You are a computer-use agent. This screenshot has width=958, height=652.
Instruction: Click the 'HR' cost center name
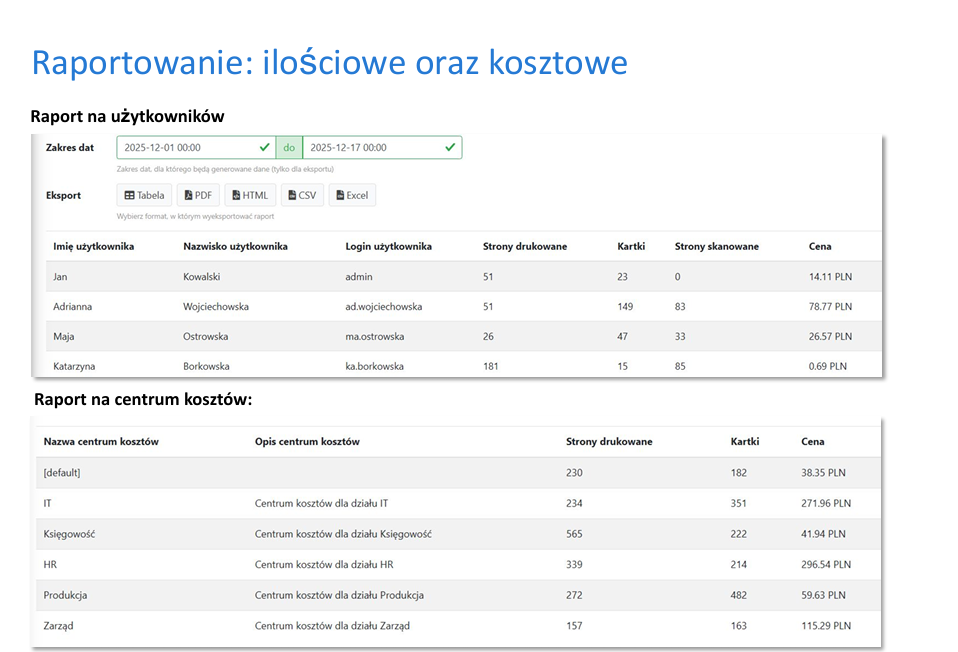tap(50, 565)
